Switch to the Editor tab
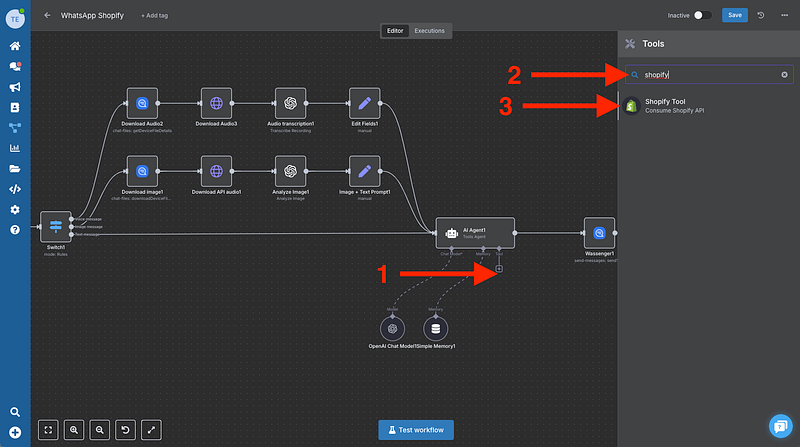800x447 pixels. pos(395,31)
